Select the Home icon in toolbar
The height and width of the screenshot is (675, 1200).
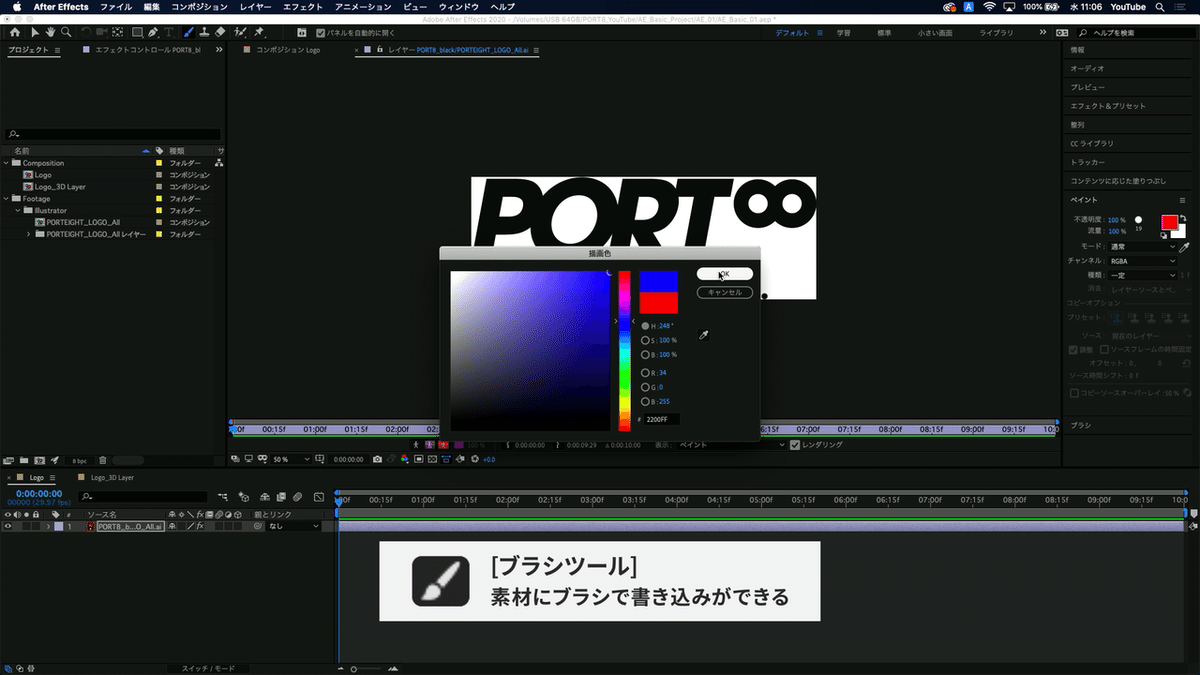15,32
